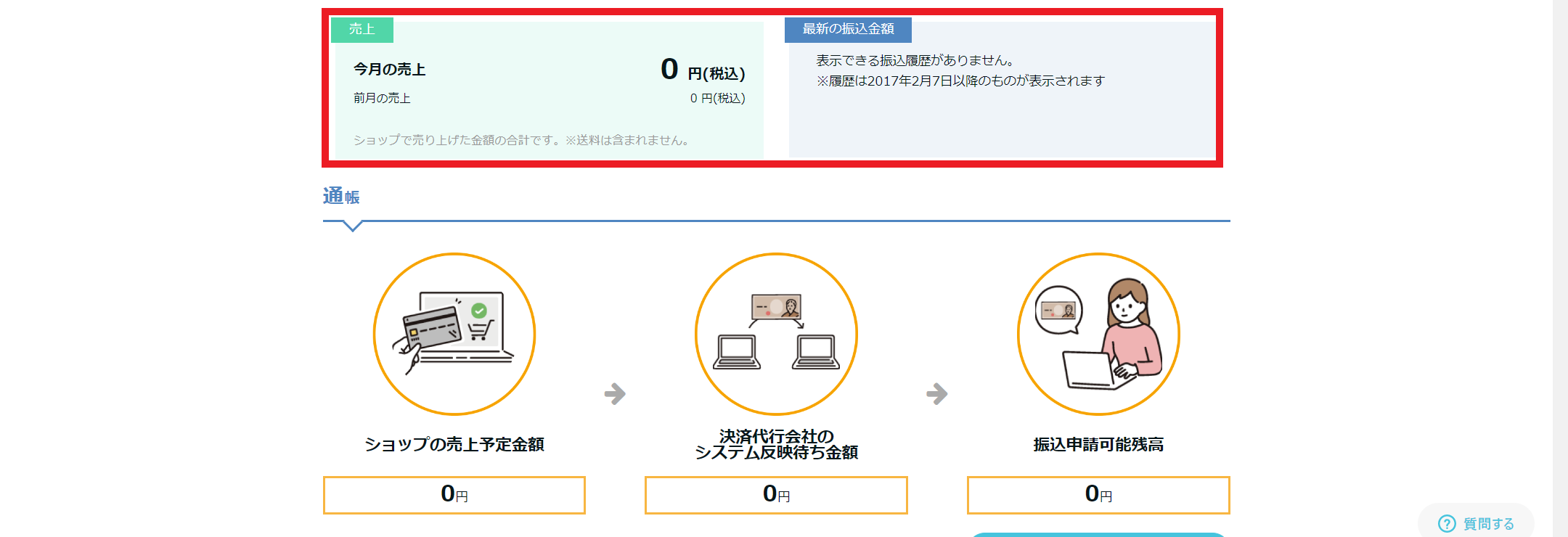Click the ショップの売上予定金額 label
The width and height of the screenshot is (1568, 537).
[x=454, y=444]
